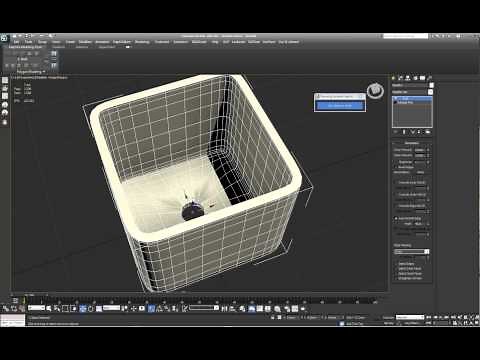
Task: Open the Modifiers menu
Action: point(85,42)
